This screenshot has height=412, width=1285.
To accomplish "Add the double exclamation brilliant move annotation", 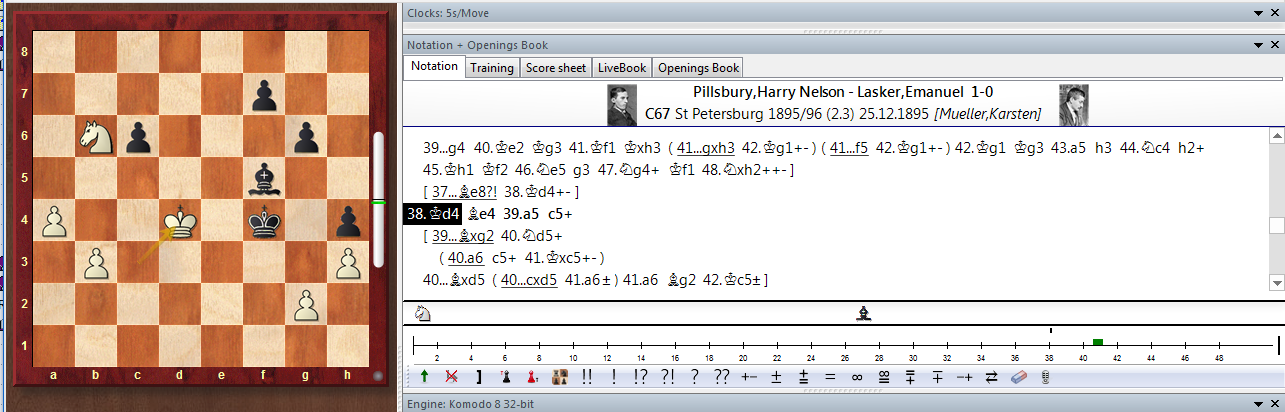I will pyautogui.click(x=586, y=377).
